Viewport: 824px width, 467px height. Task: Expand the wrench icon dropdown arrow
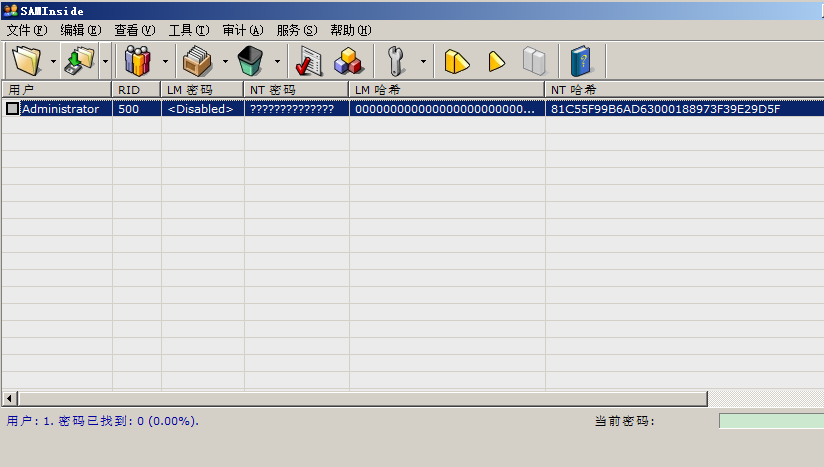(x=423, y=61)
